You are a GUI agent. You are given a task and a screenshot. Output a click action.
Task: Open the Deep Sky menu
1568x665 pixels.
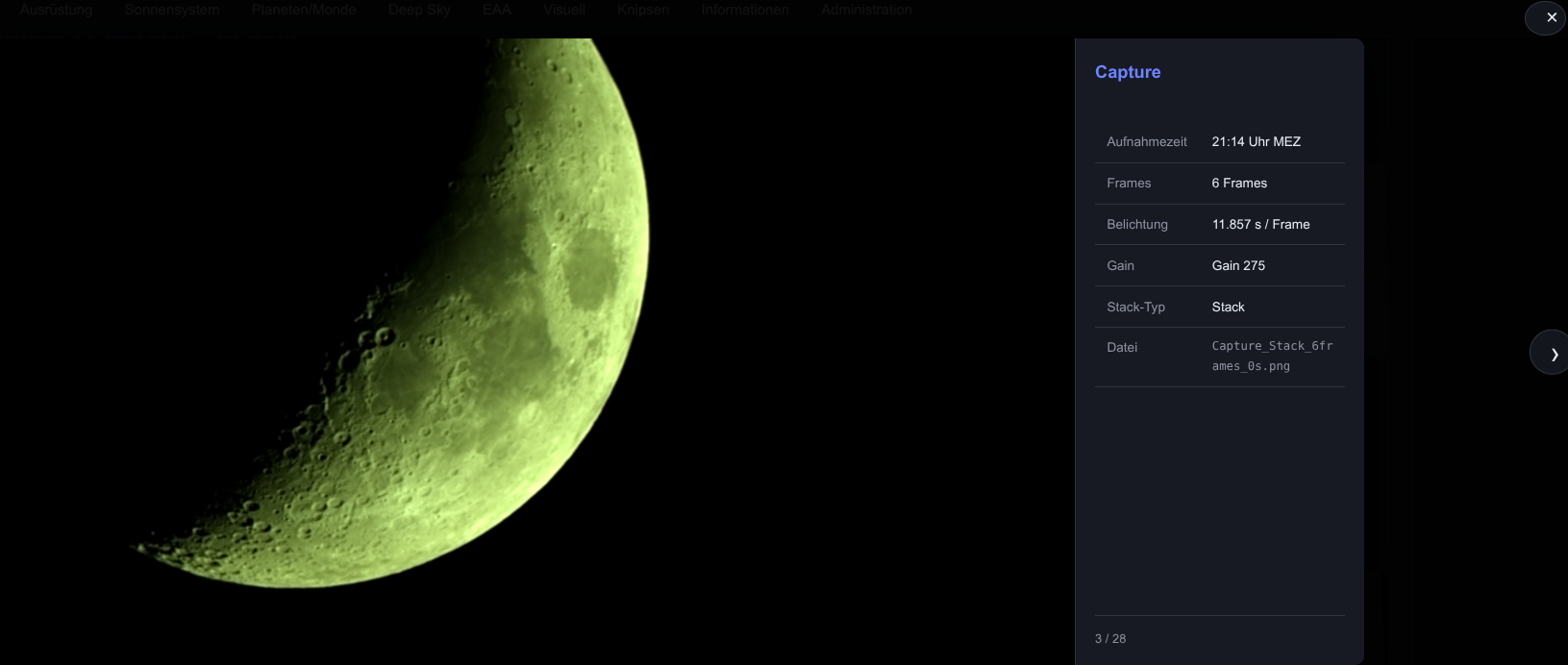click(x=419, y=10)
